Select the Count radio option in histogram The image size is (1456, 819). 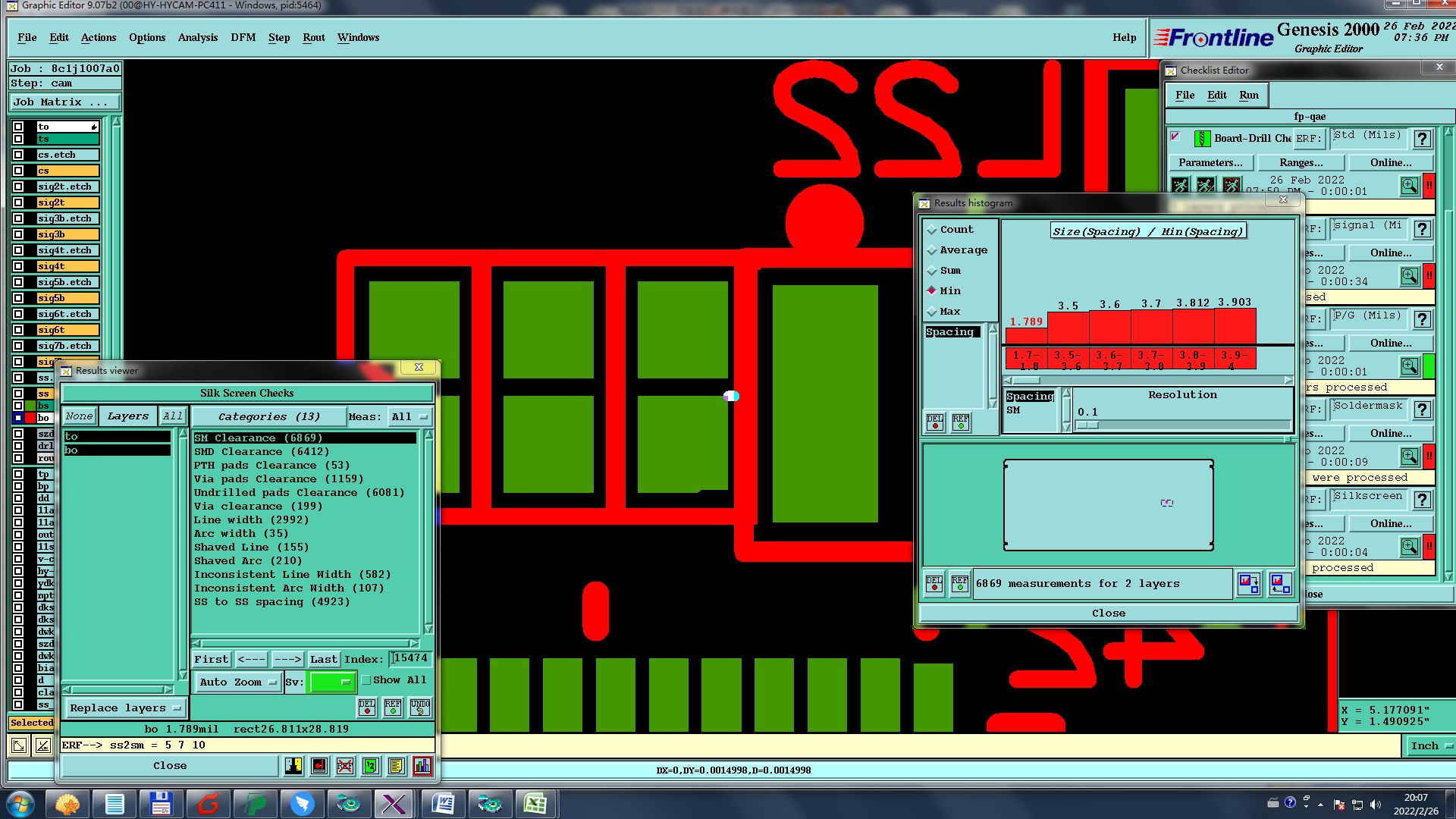pos(932,230)
